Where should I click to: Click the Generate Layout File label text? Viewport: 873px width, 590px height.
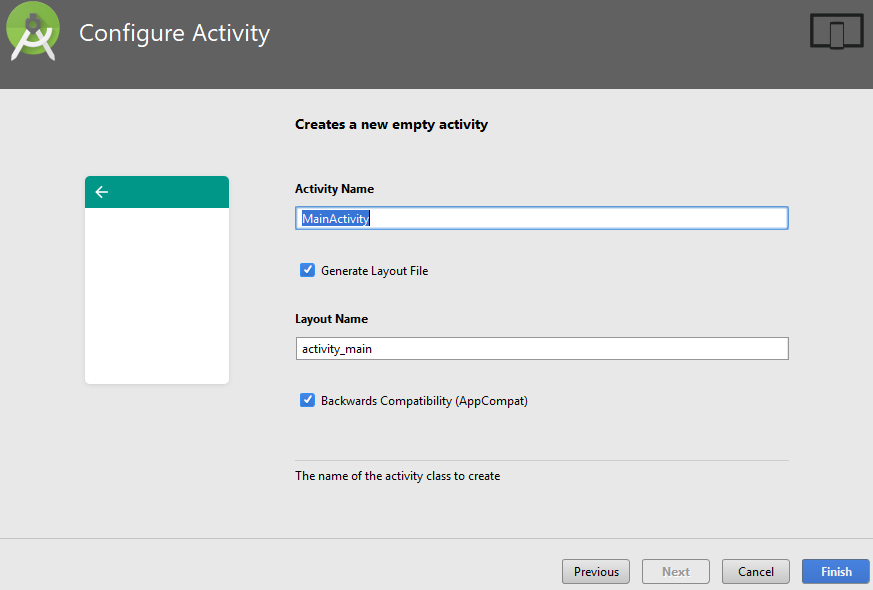click(x=375, y=271)
